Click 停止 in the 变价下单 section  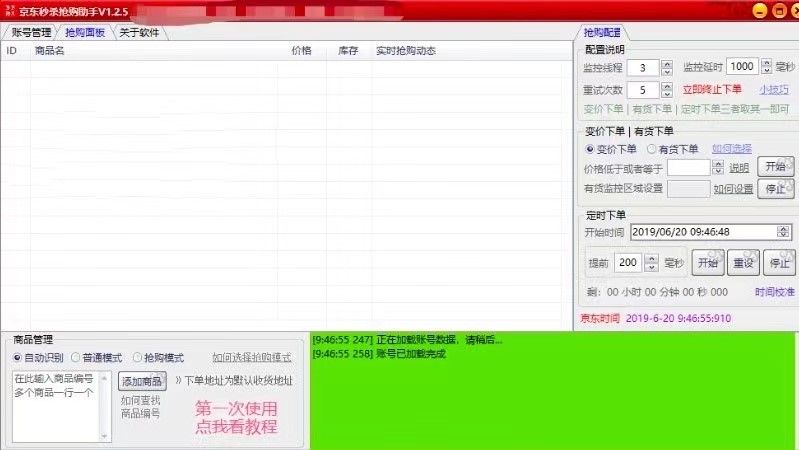(x=776, y=189)
